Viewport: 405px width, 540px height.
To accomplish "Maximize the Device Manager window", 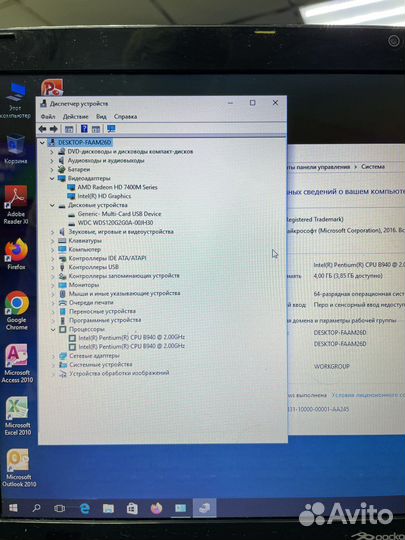I will (x=252, y=103).
